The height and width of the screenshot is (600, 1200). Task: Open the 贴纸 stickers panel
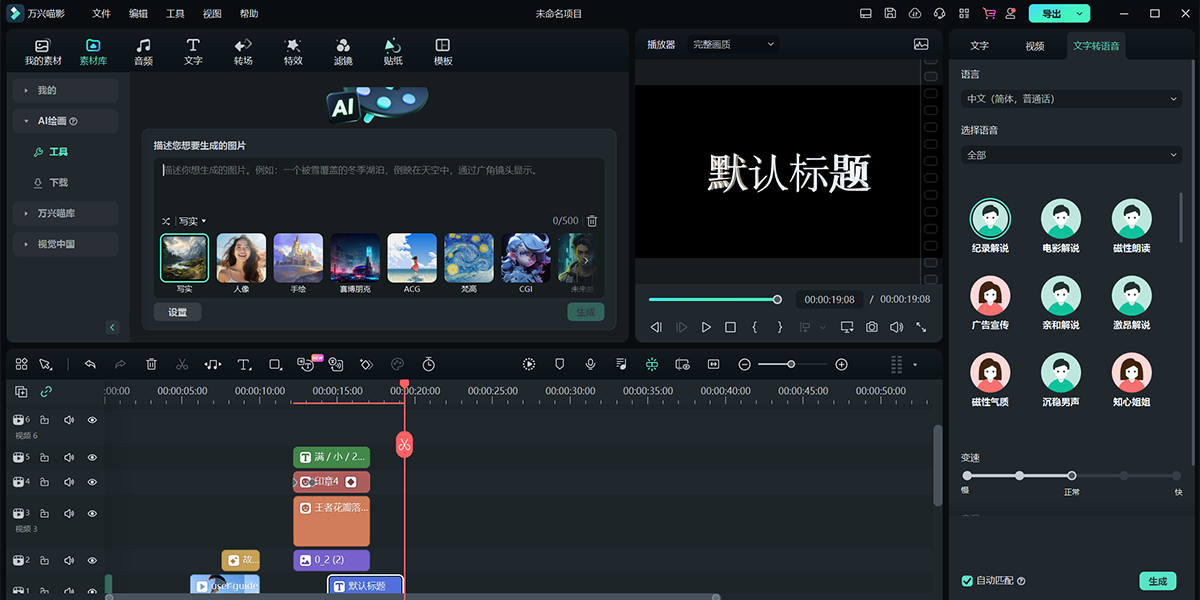point(393,51)
